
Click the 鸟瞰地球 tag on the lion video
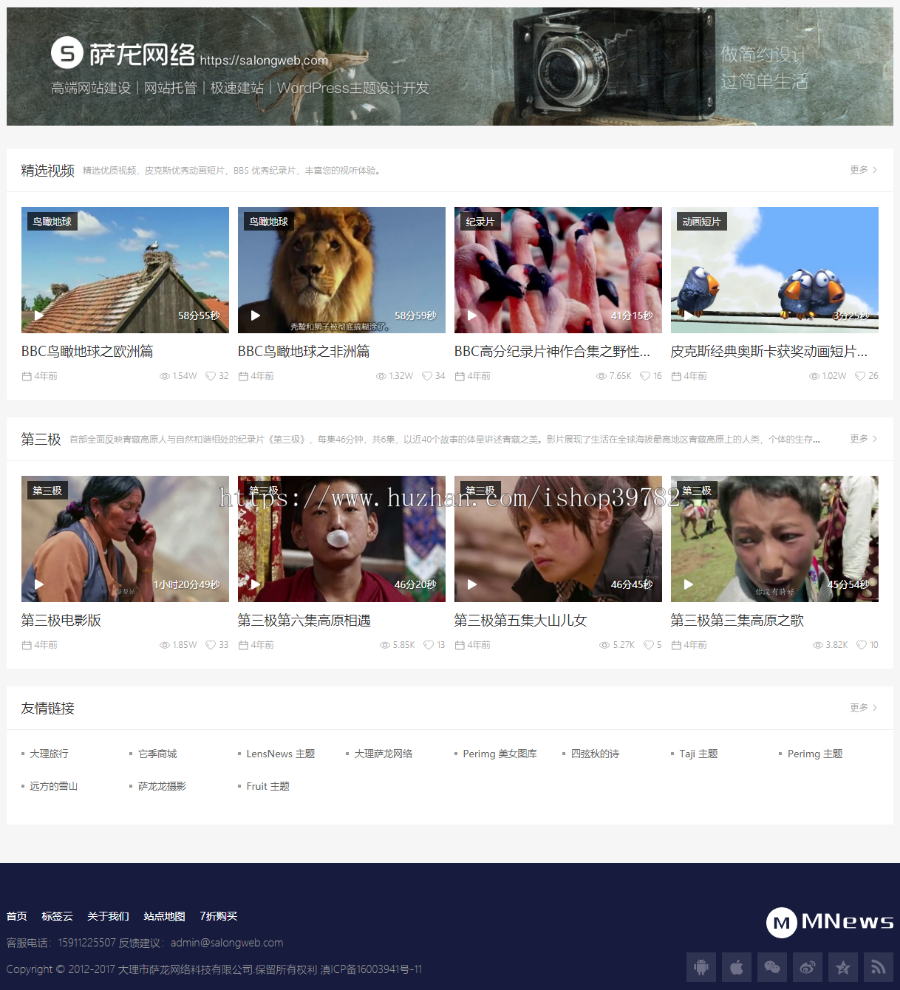268,222
